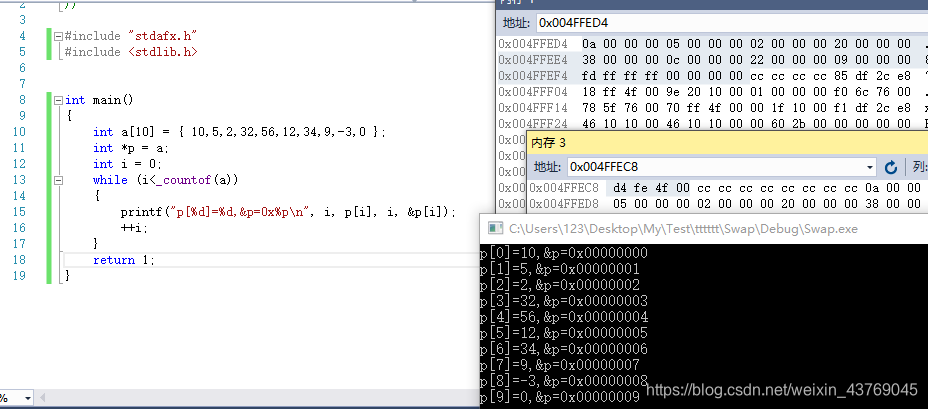The width and height of the screenshot is (928, 409).
Task: Click Memory 1 row address 0x004FFF04
Action: point(533,92)
